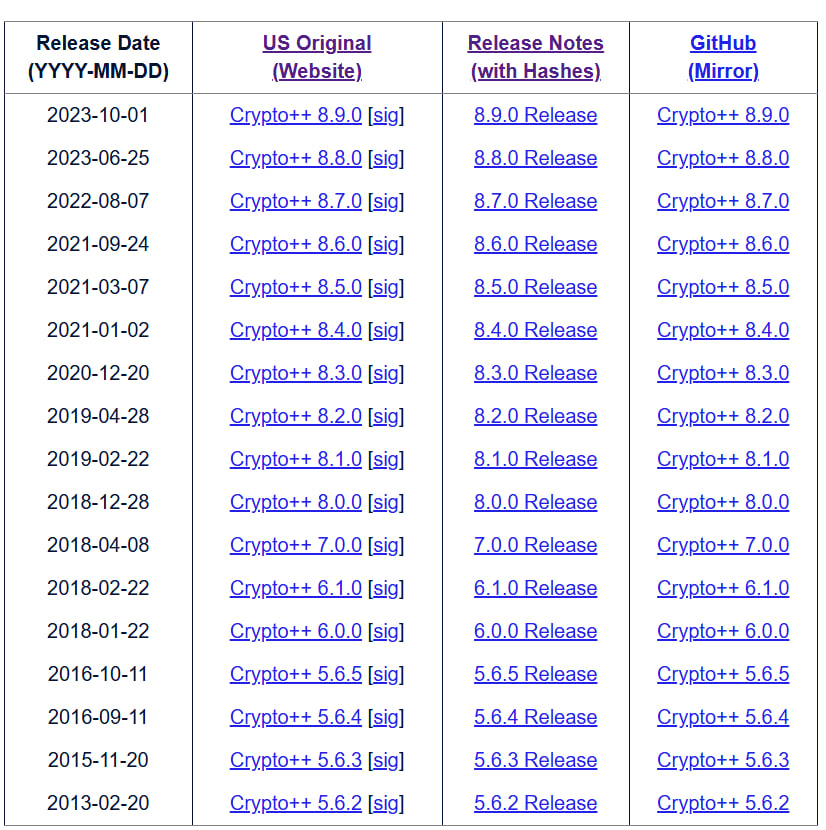
Task: Download Crypto++ 8.5.0 from US Original column
Action: (295, 287)
